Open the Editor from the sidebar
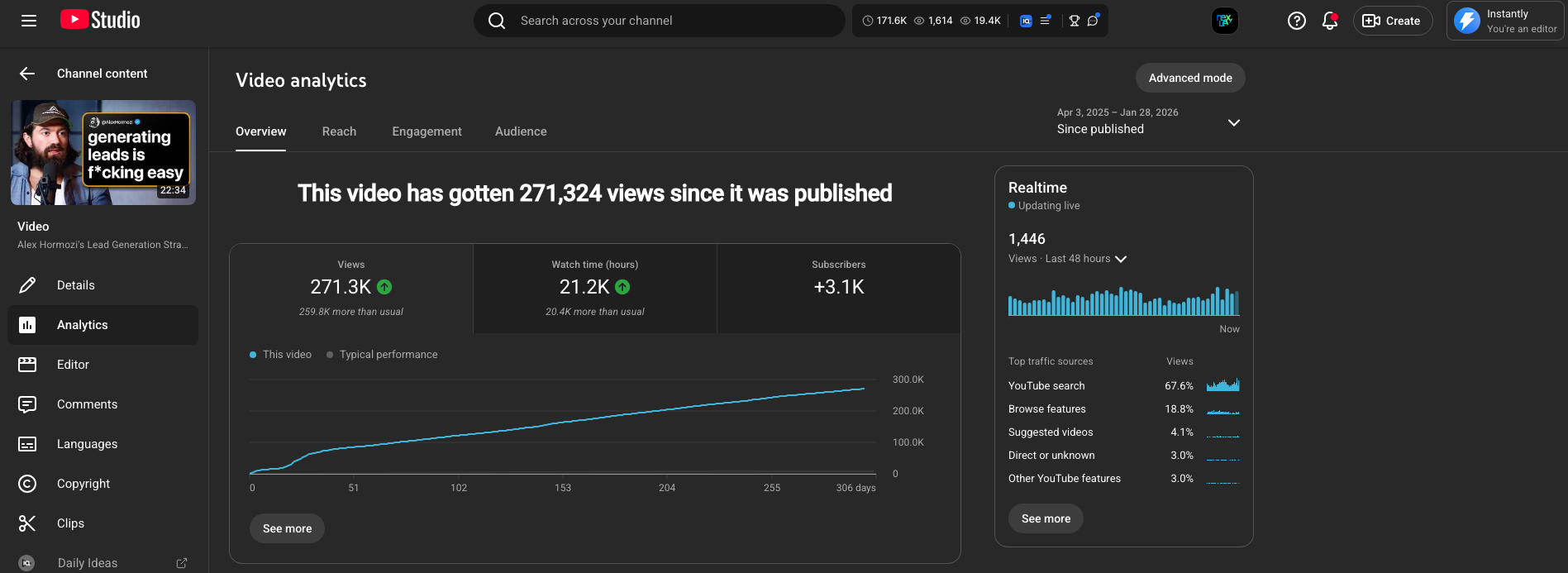This screenshot has height=573, width=1568. tap(73, 365)
